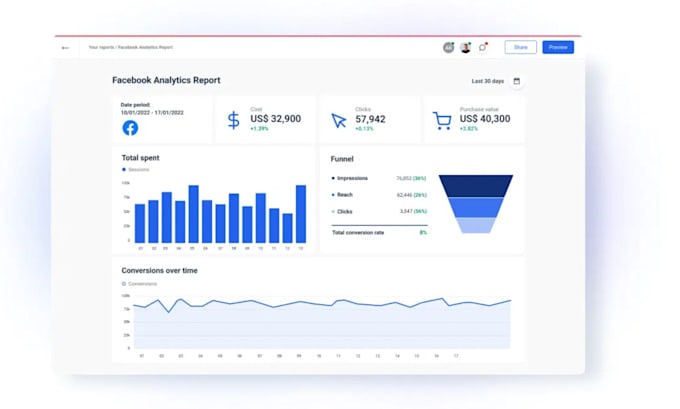680x409 pixels.
Task: Click the tallest bar labeled 05
Action: click(x=193, y=214)
